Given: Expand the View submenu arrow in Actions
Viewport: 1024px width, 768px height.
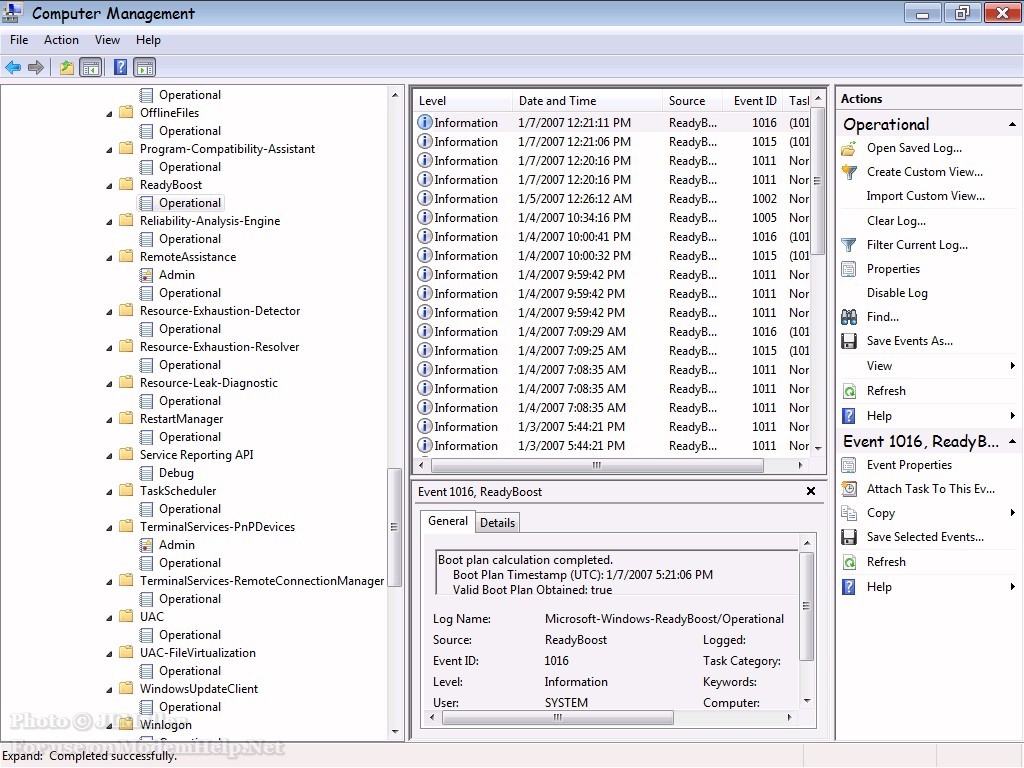Looking at the screenshot, I should coord(1012,366).
